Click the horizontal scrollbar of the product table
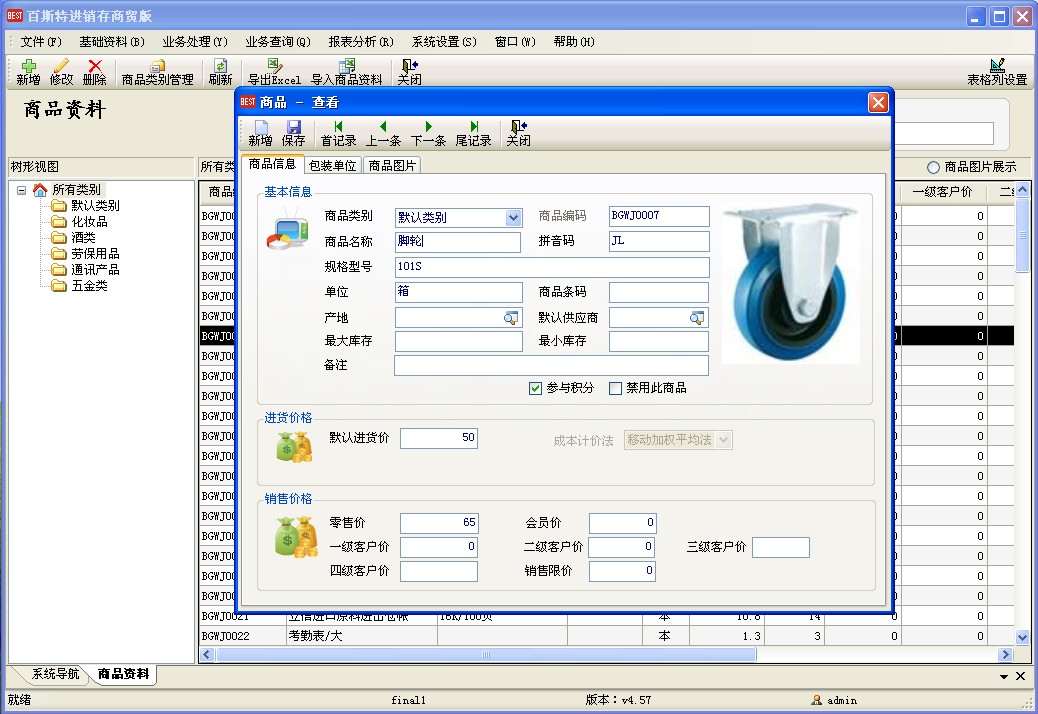 point(486,654)
